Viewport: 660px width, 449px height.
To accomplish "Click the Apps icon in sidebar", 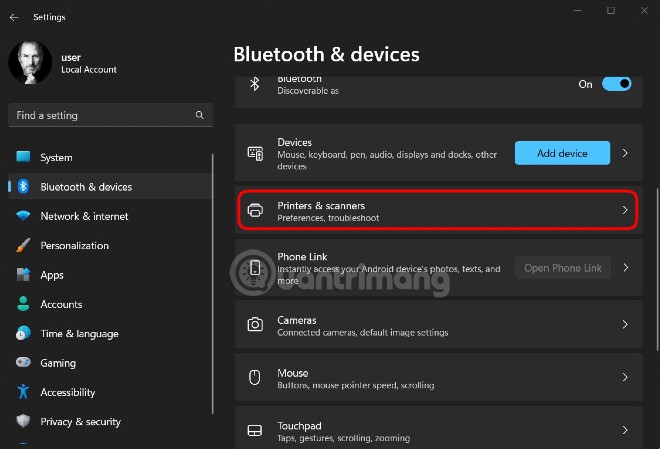I will (23, 275).
